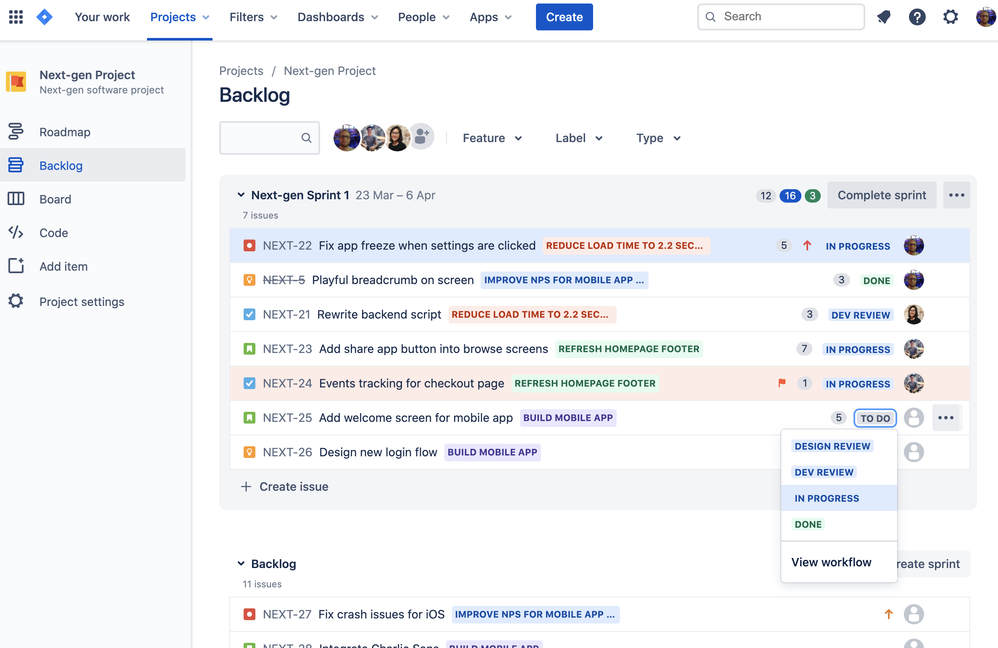Click the unassigned avatar on NEXT-25

(x=914, y=418)
